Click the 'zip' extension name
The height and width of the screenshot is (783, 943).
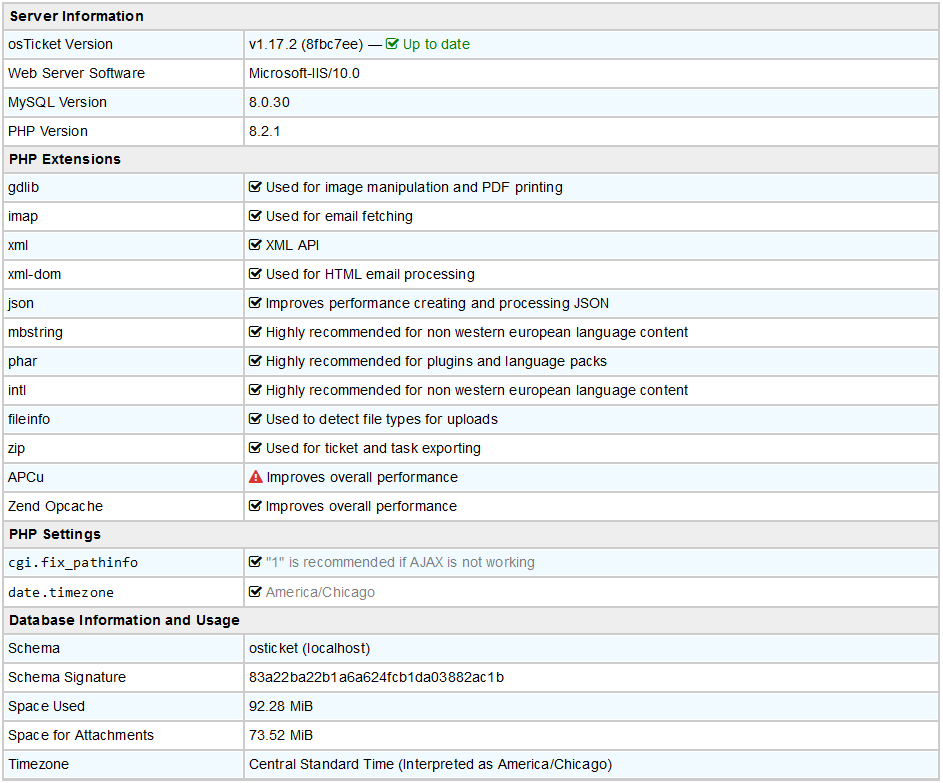pos(16,448)
